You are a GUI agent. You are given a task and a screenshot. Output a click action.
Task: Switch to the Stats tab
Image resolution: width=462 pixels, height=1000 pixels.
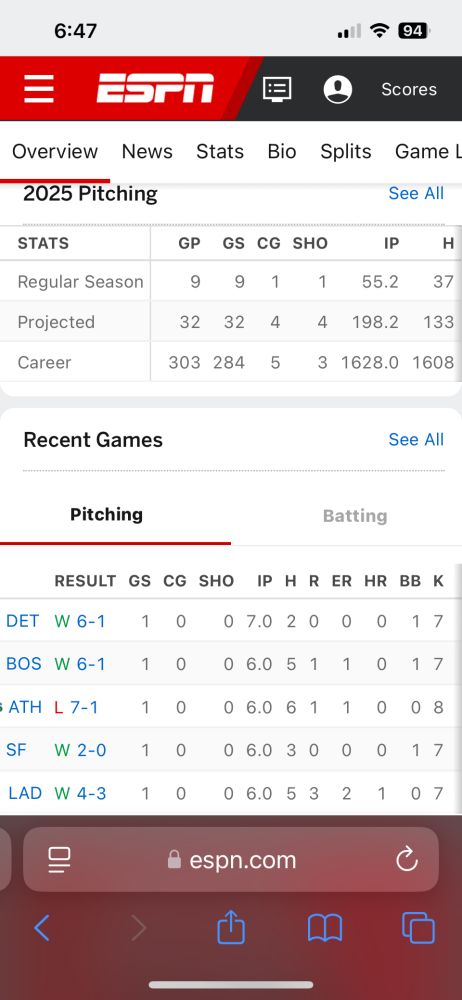(220, 151)
